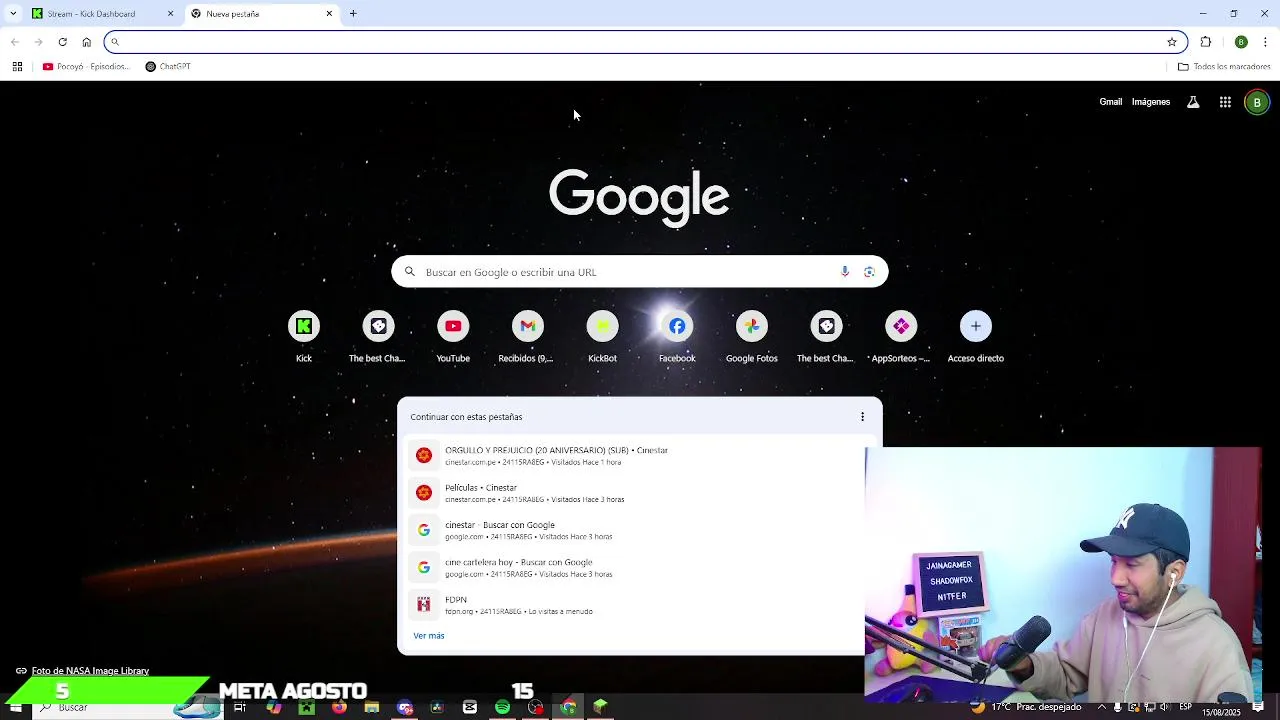The width and height of the screenshot is (1280, 720).
Task: Focus the Chrome address bar
Action: 645,42
